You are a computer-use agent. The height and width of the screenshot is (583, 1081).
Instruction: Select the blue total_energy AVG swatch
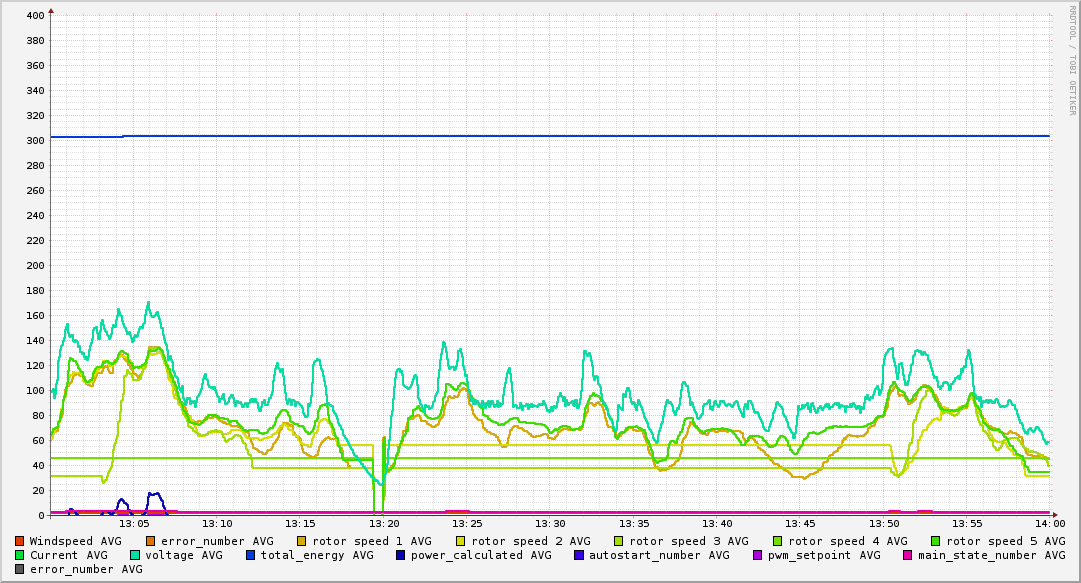[x=250, y=555]
